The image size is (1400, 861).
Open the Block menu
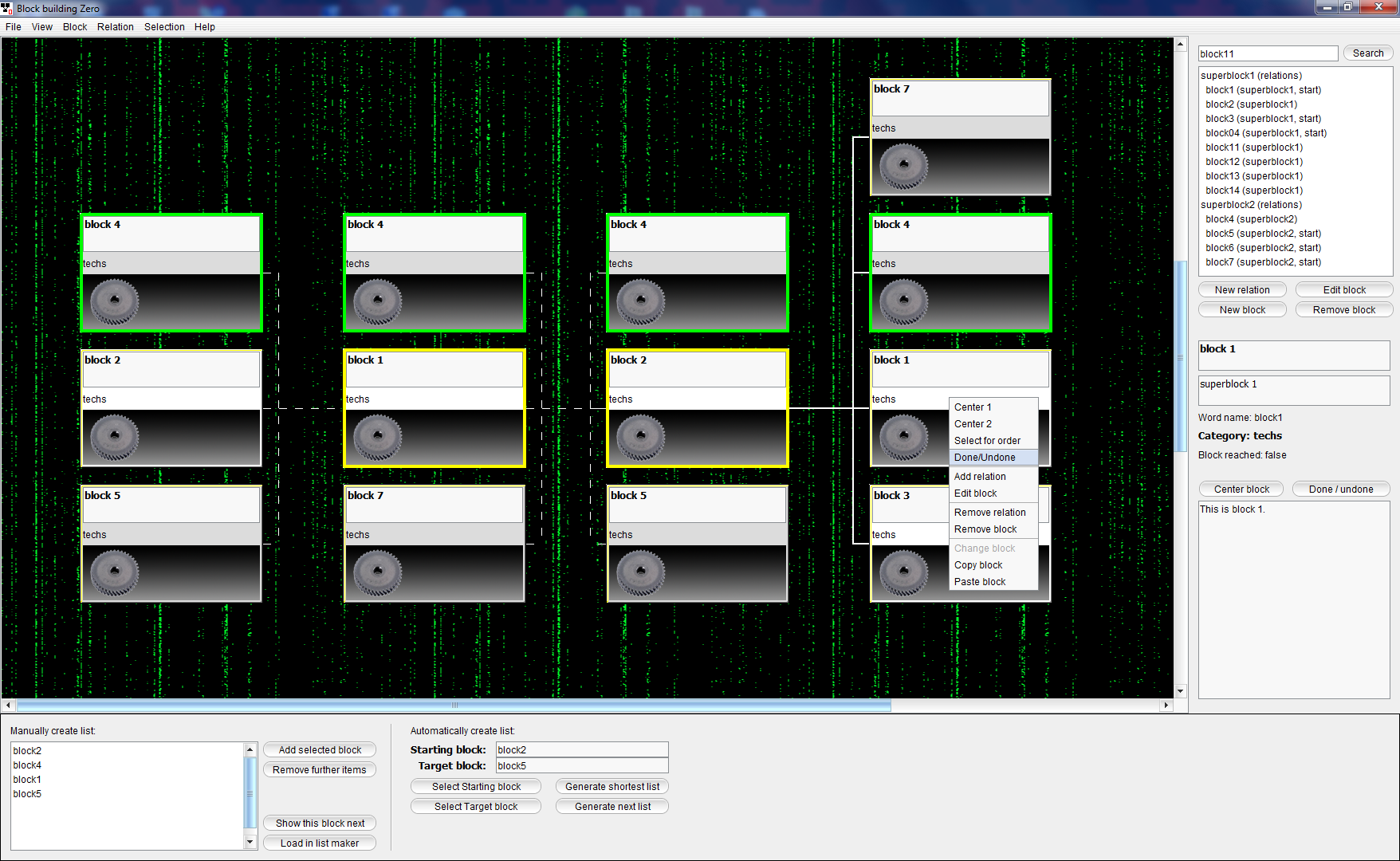(75, 27)
